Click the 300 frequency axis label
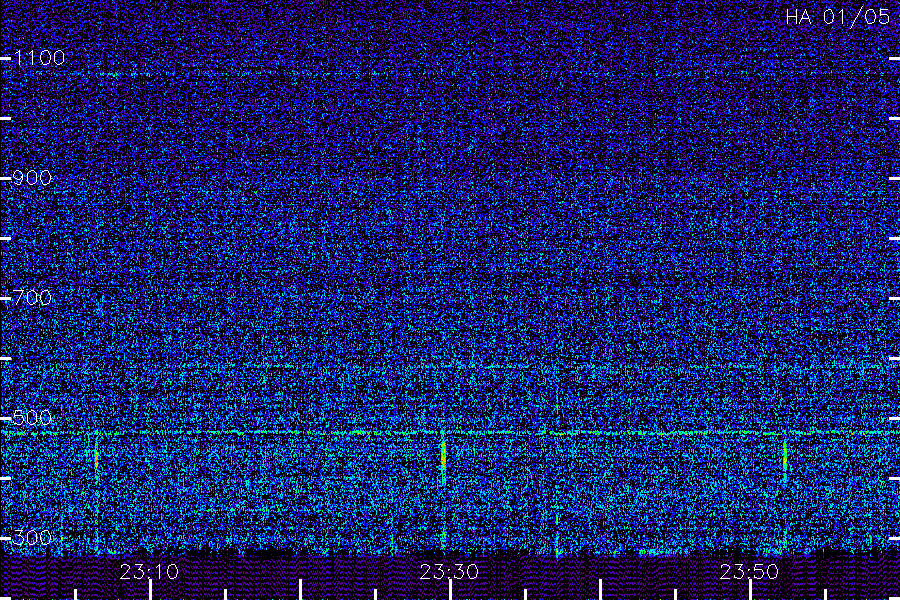 32,537
